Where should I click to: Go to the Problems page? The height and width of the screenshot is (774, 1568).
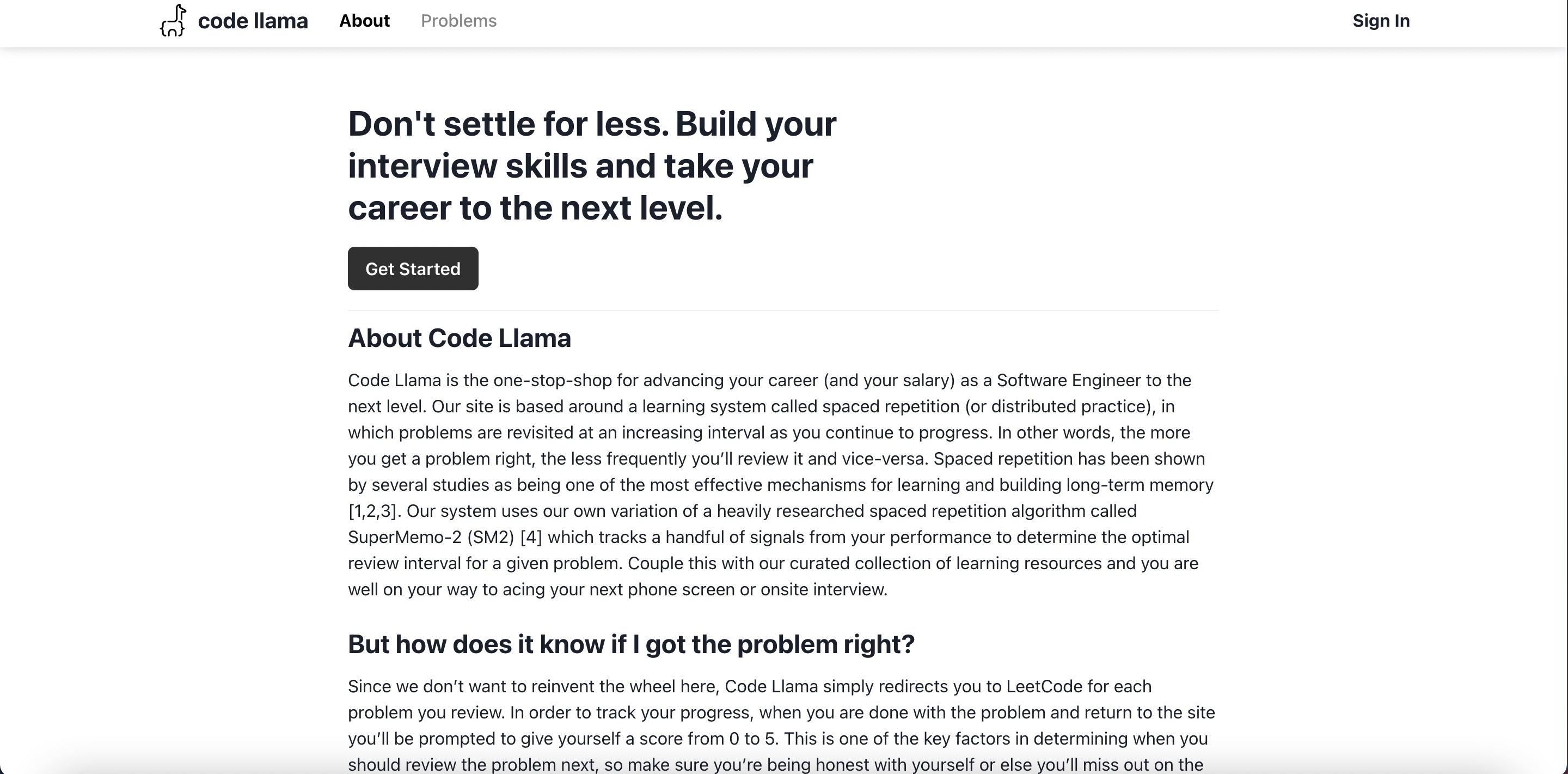click(458, 21)
